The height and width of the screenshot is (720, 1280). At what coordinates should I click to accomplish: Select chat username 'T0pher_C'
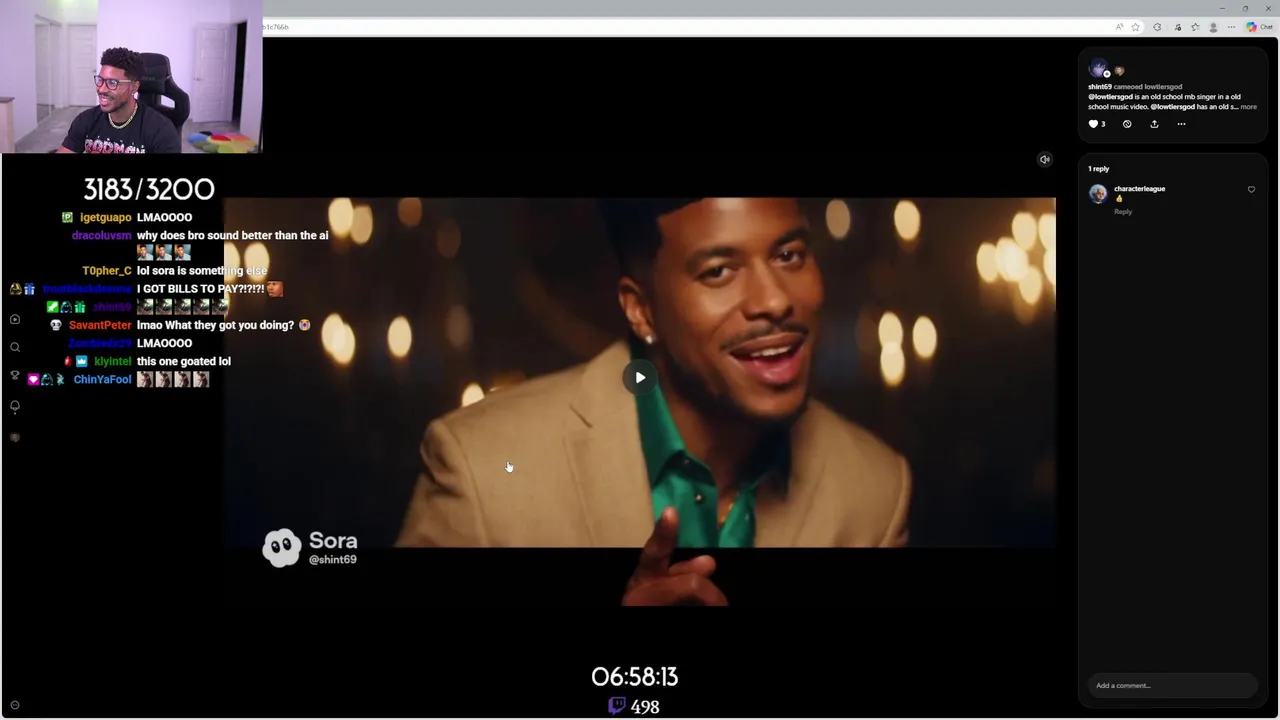click(x=107, y=271)
